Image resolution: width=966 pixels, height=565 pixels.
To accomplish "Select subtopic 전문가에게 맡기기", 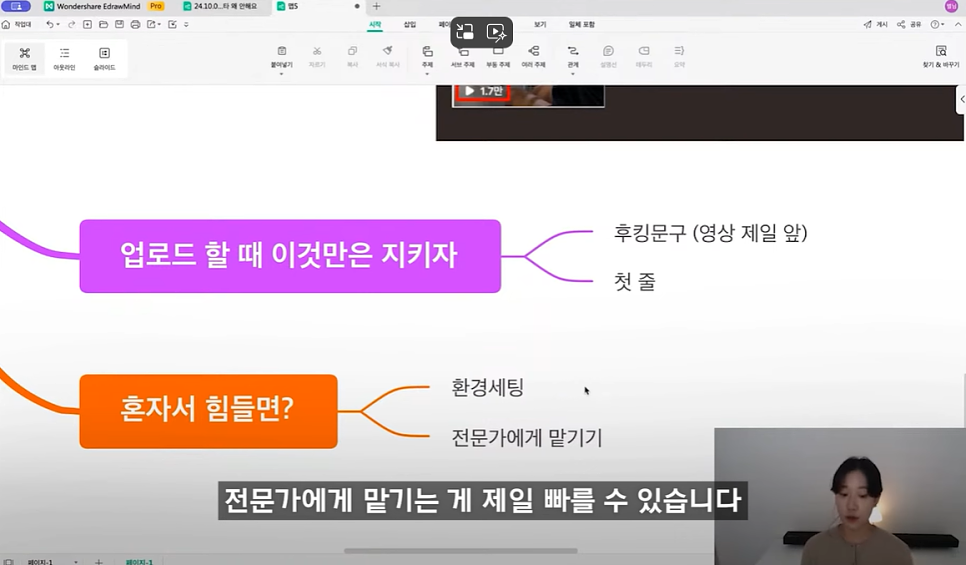I will pyautogui.click(x=527, y=437).
